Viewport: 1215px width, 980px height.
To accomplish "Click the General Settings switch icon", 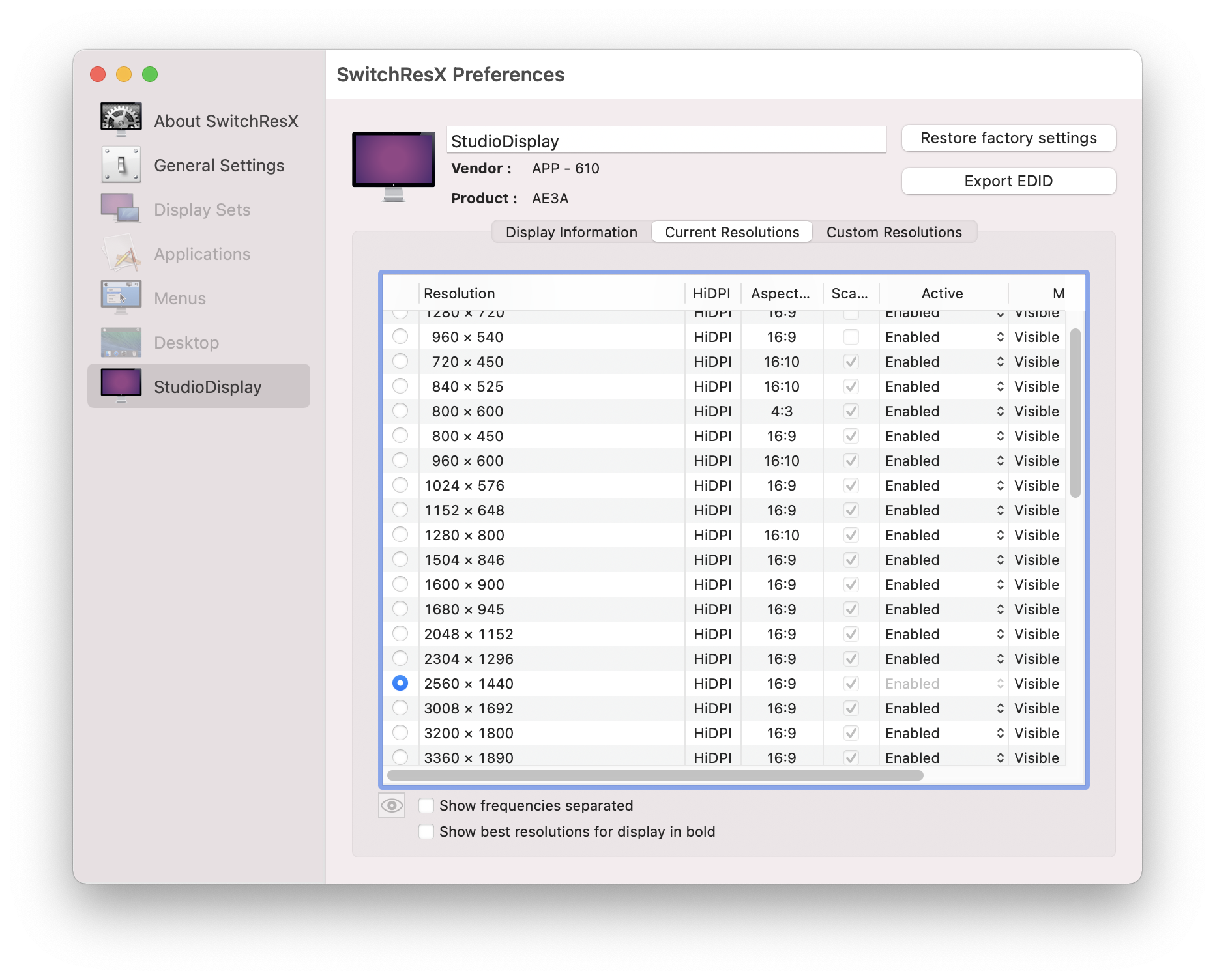I will (x=121, y=164).
